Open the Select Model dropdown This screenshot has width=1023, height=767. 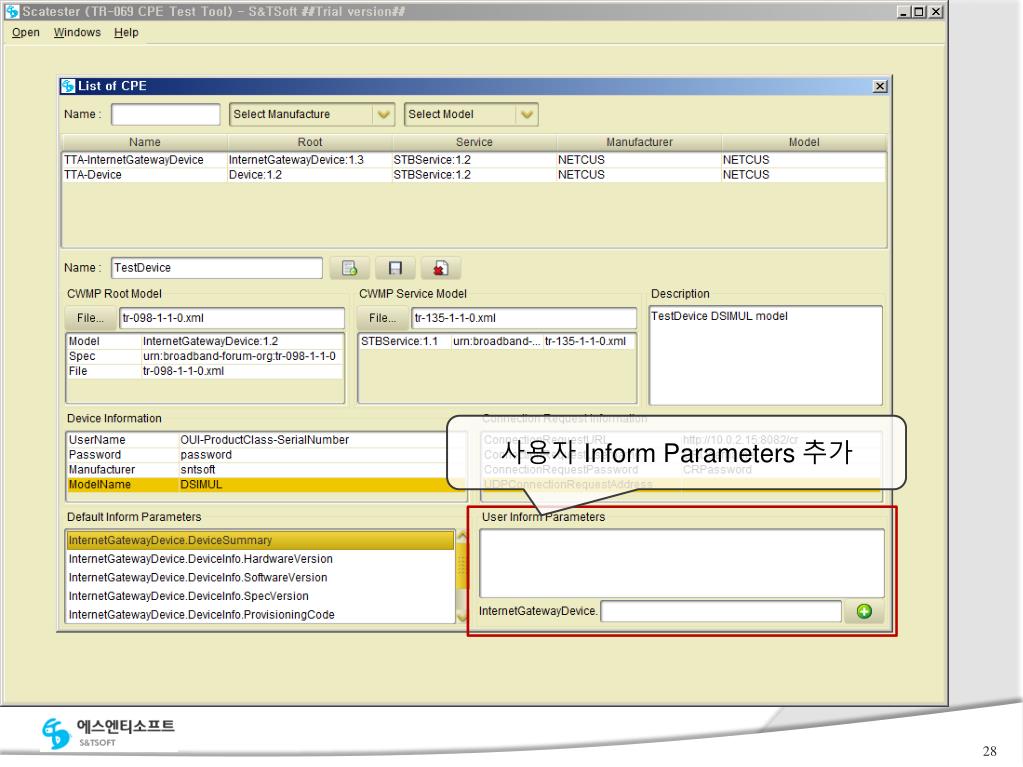(x=470, y=114)
